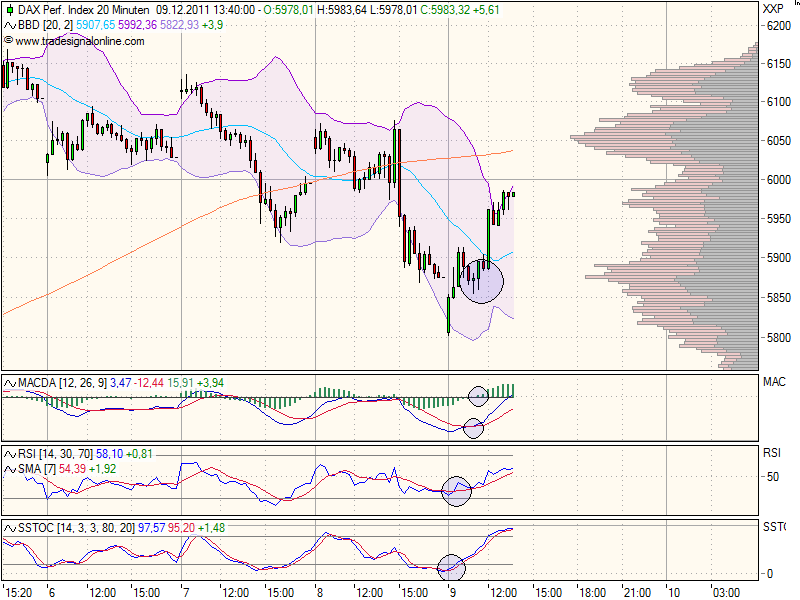Click the +3,94 value in MACDA legend

(210, 383)
